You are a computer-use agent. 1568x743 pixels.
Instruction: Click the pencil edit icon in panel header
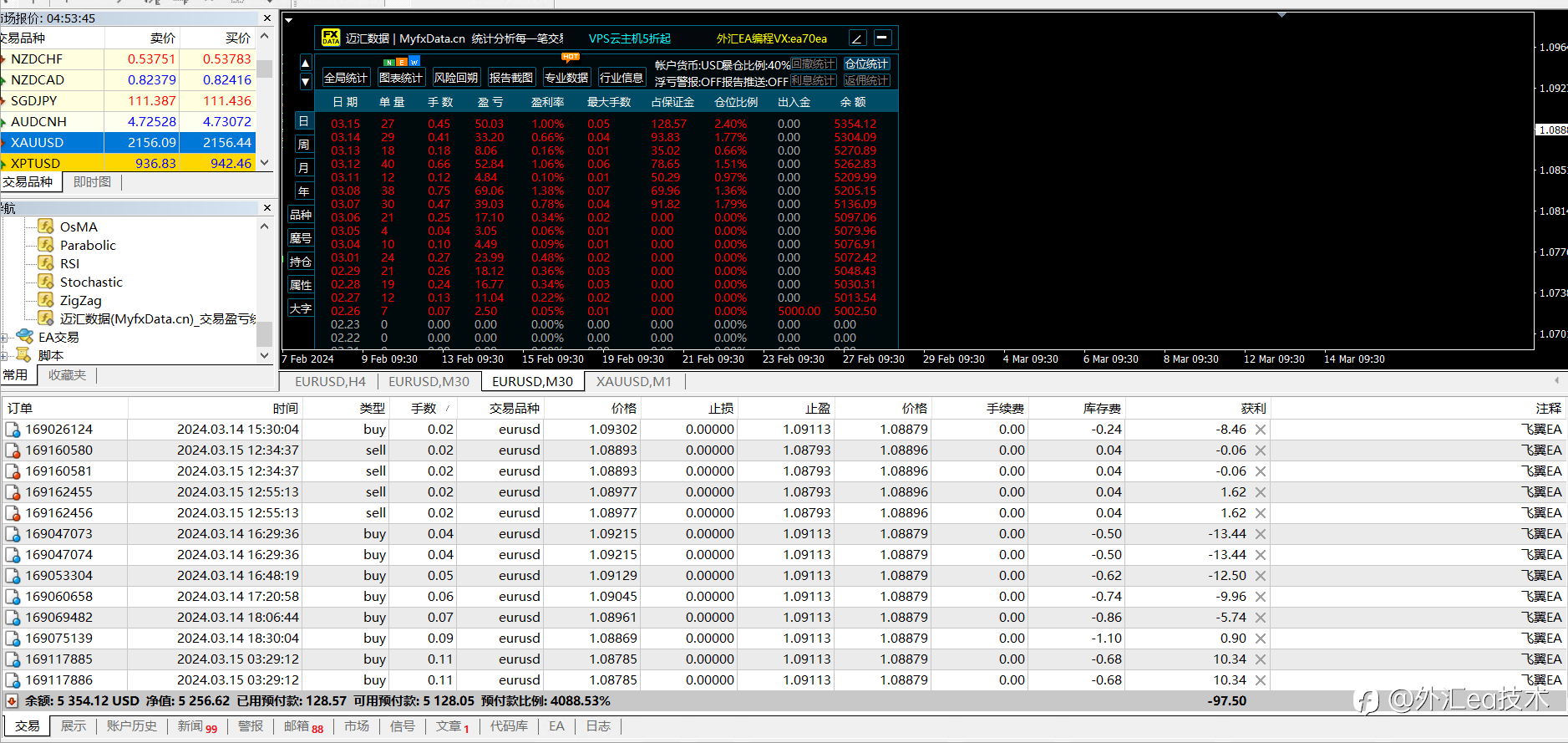coord(857,38)
